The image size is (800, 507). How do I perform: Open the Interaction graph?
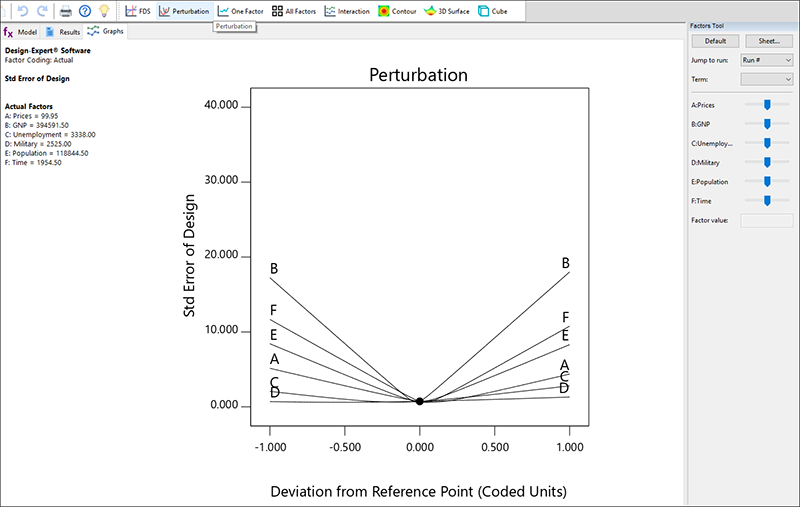click(x=347, y=11)
